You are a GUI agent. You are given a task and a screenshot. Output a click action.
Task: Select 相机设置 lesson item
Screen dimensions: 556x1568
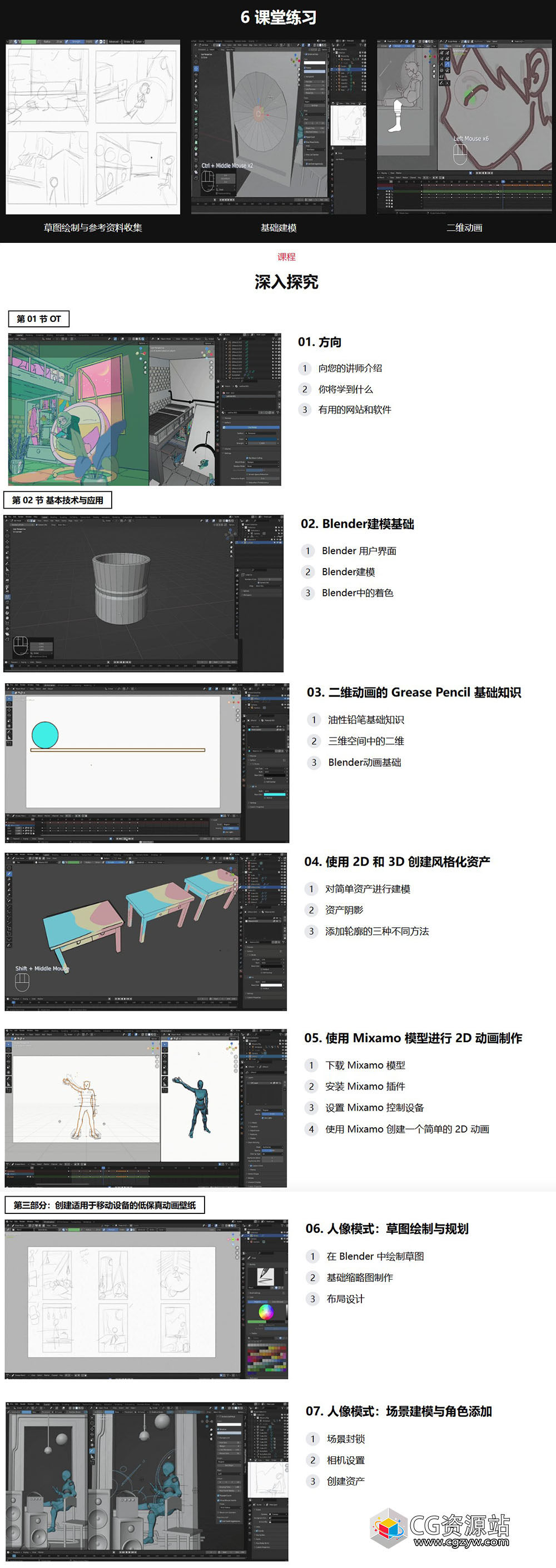[x=345, y=1460]
